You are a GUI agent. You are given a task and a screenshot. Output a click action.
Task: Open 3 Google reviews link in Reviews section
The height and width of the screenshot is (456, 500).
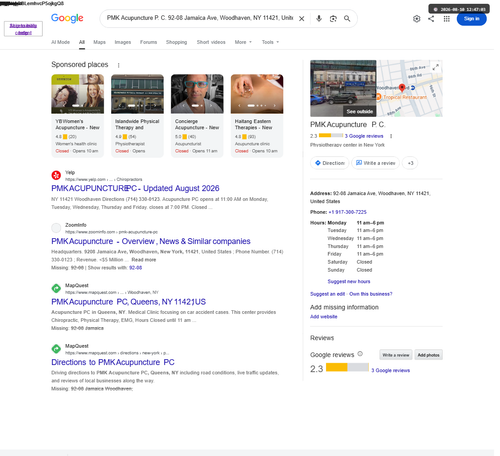pos(391,370)
